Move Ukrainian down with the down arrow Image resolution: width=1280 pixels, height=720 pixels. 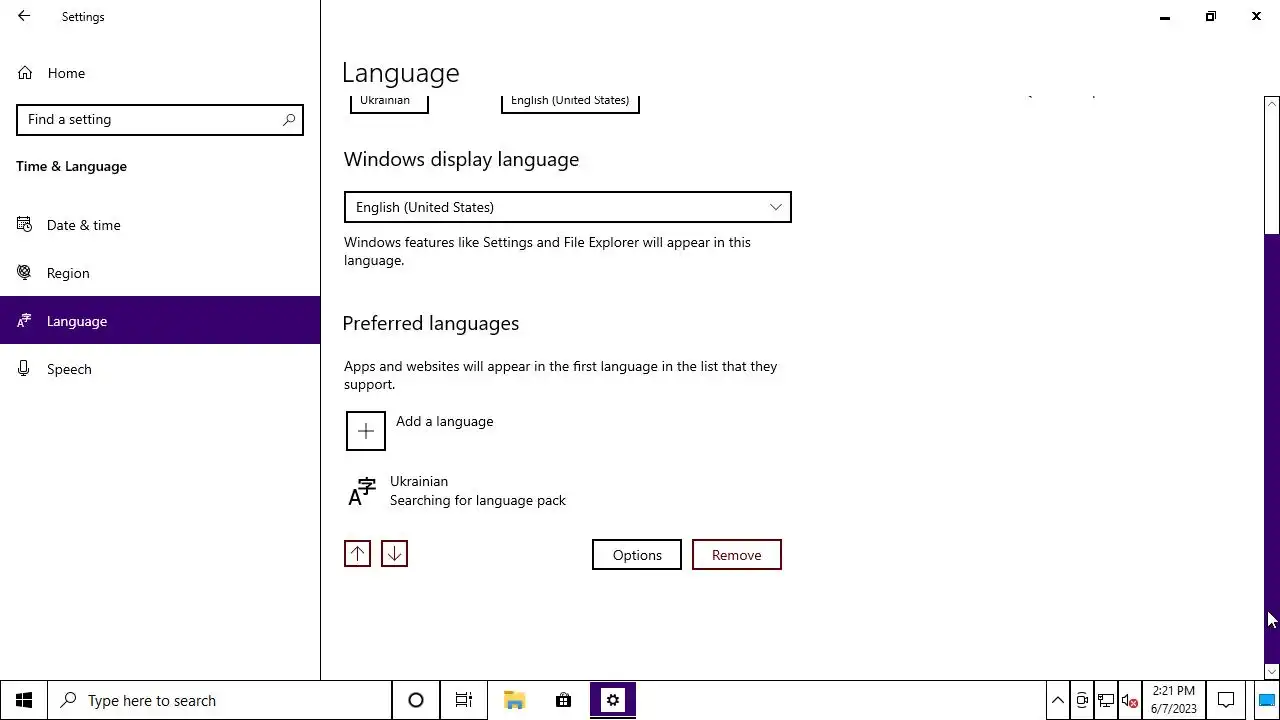(x=394, y=554)
